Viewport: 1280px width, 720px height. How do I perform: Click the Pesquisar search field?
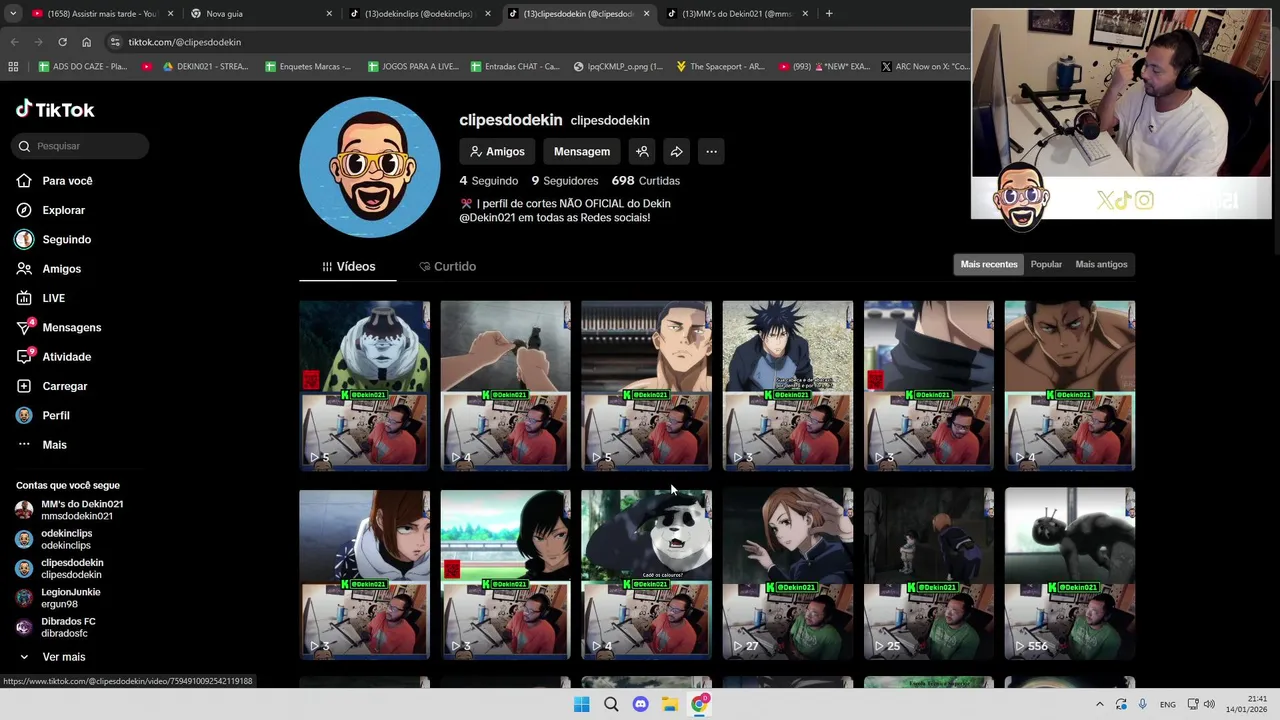[x=81, y=146]
